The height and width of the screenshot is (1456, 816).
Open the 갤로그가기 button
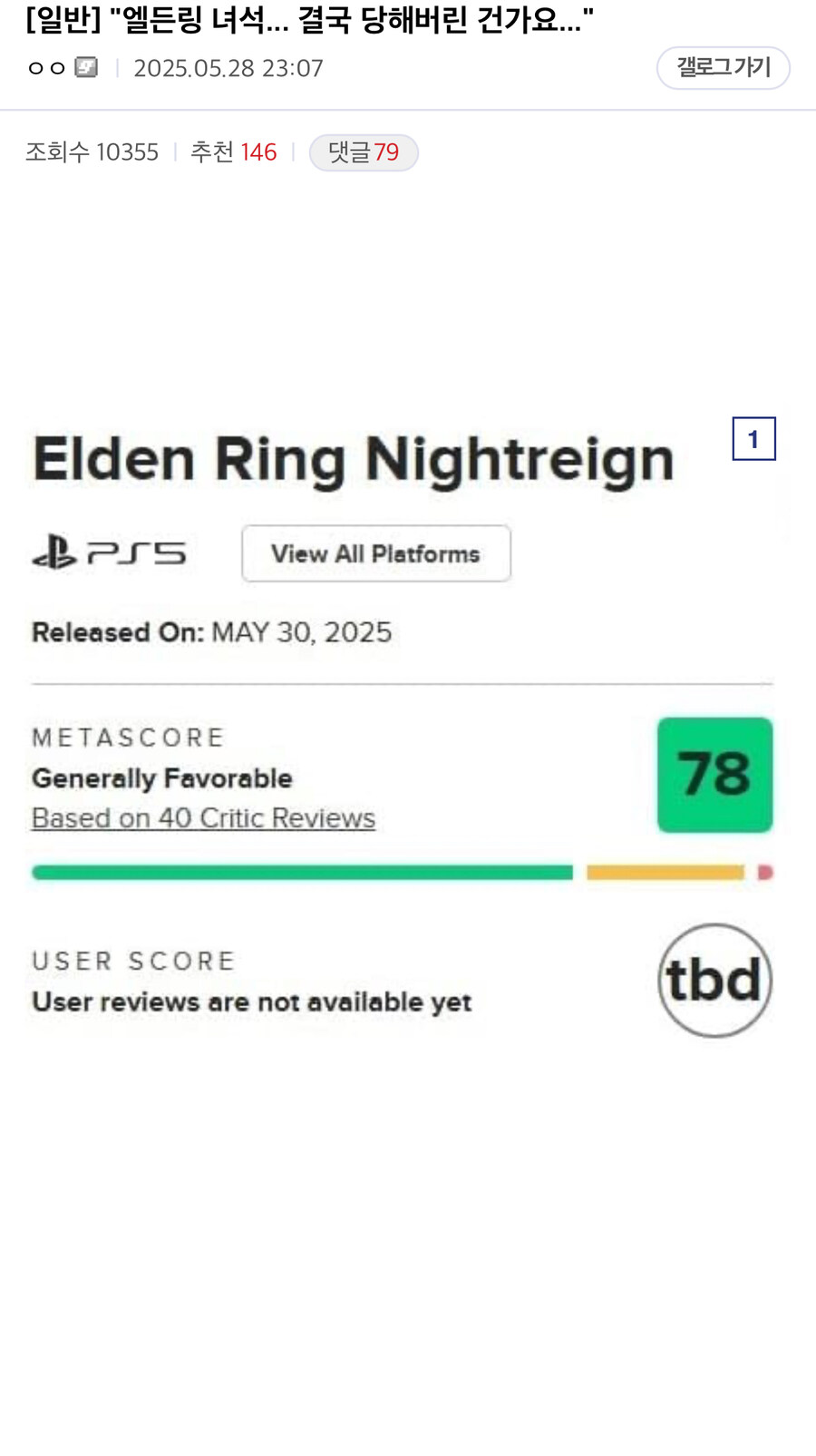coord(723,68)
